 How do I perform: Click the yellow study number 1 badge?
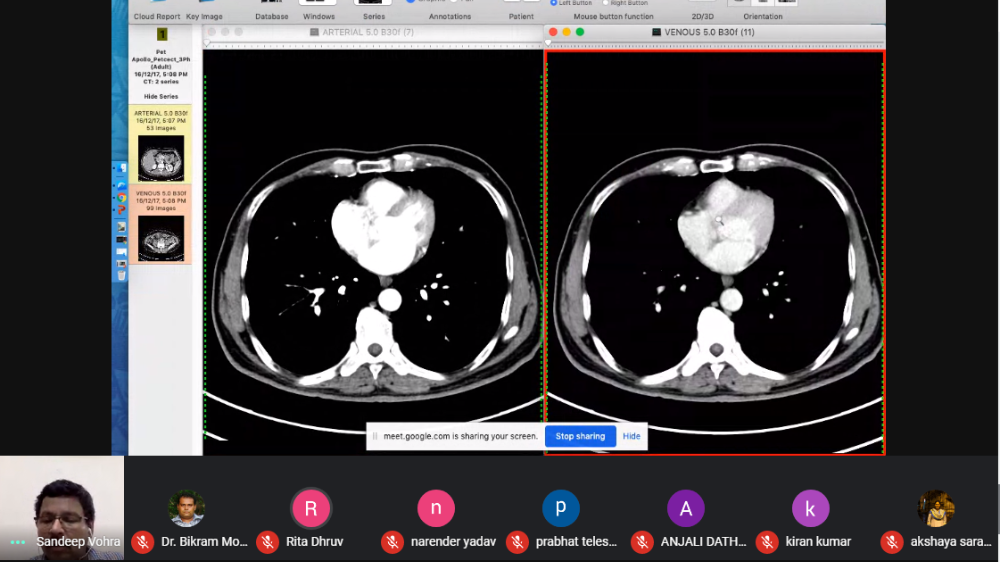point(161,34)
